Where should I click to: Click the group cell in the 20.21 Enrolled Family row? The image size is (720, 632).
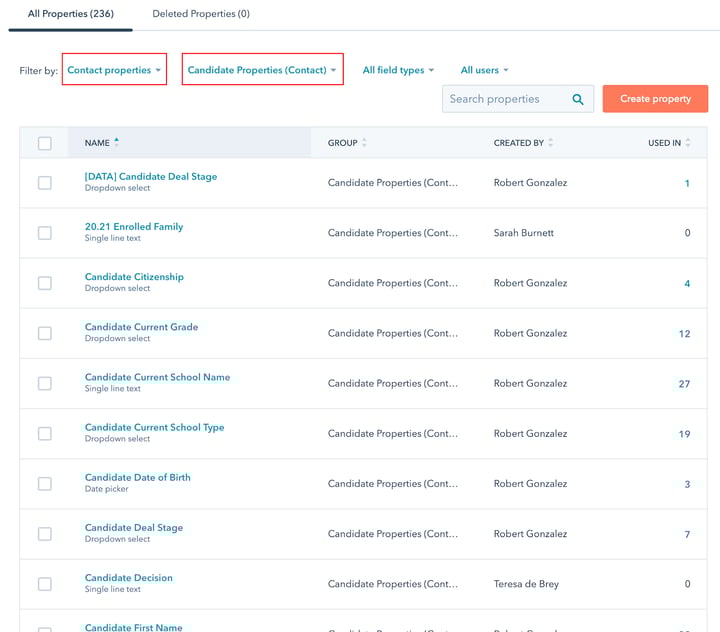tap(393, 233)
